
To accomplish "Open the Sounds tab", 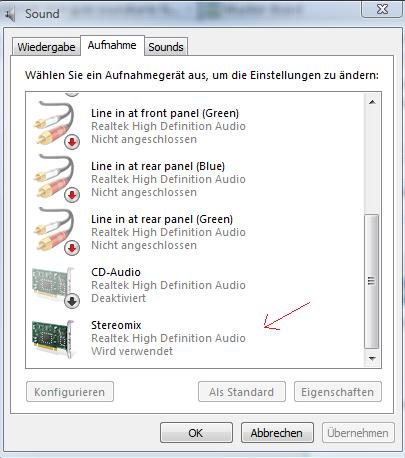I will click(x=166, y=47).
